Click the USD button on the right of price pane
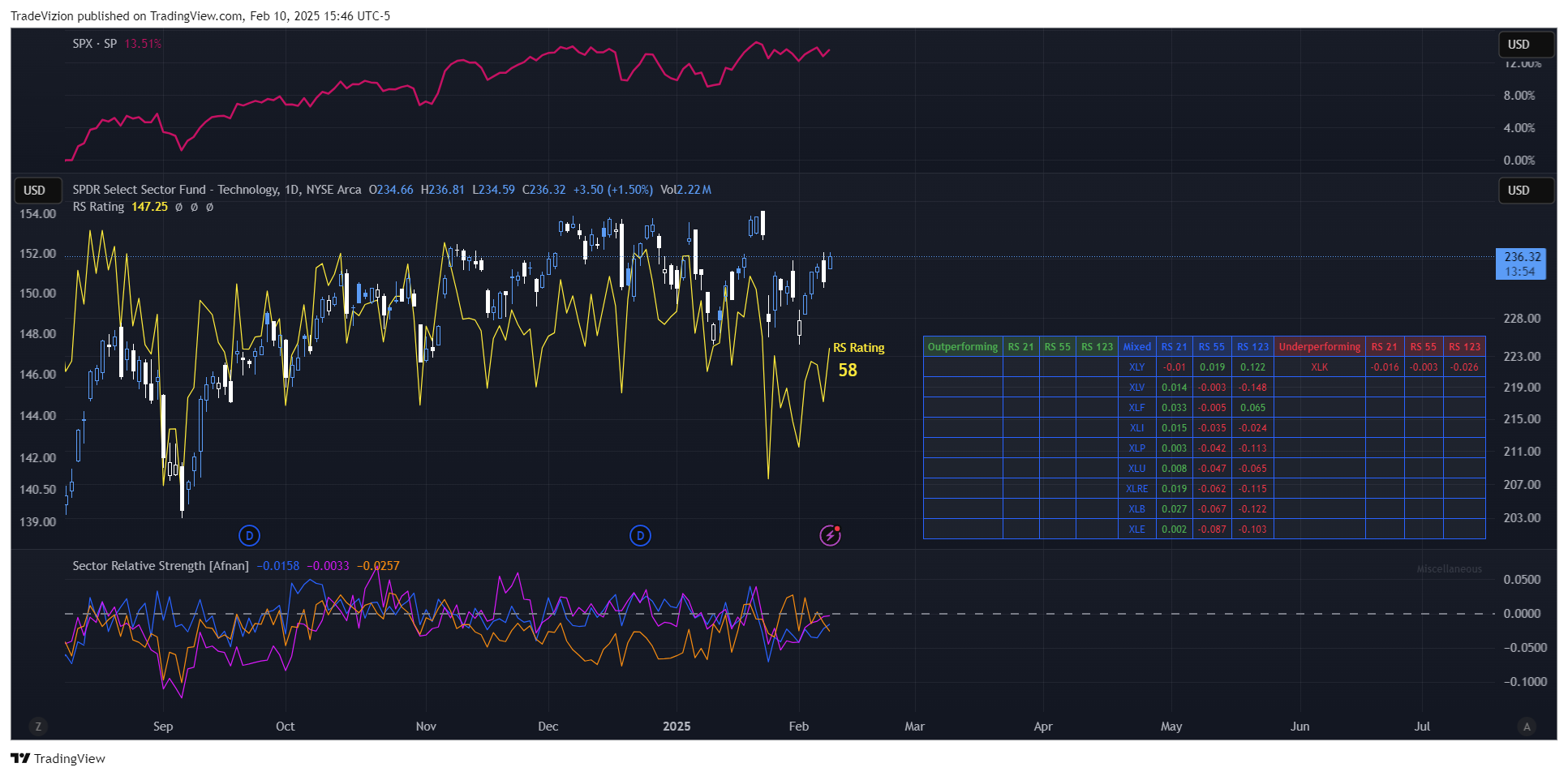The width and height of the screenshot is (1568, 776). (1526, 191)
